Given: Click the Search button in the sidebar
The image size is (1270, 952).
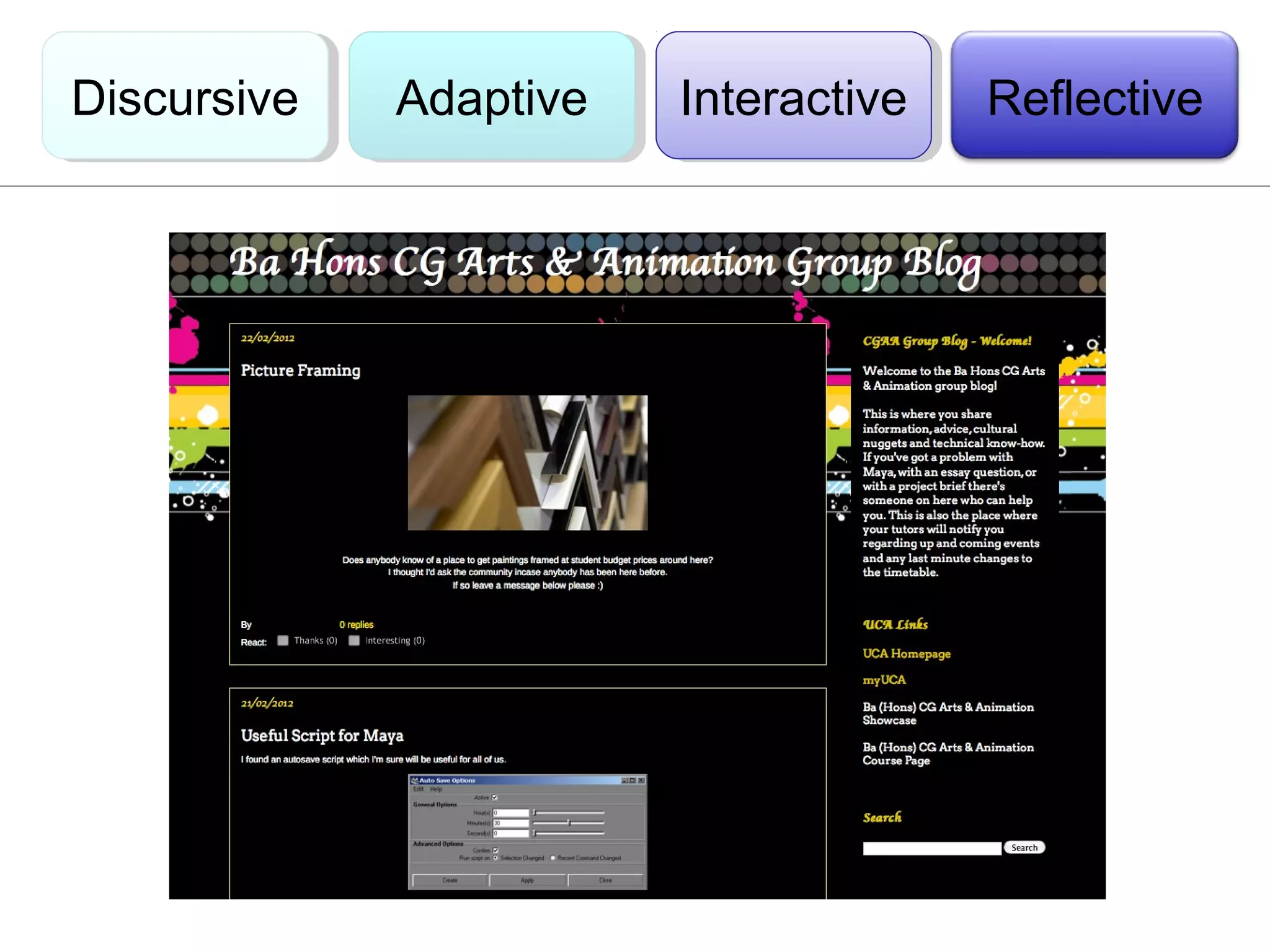Looking at the screenshot, I should coord(1024,848).
